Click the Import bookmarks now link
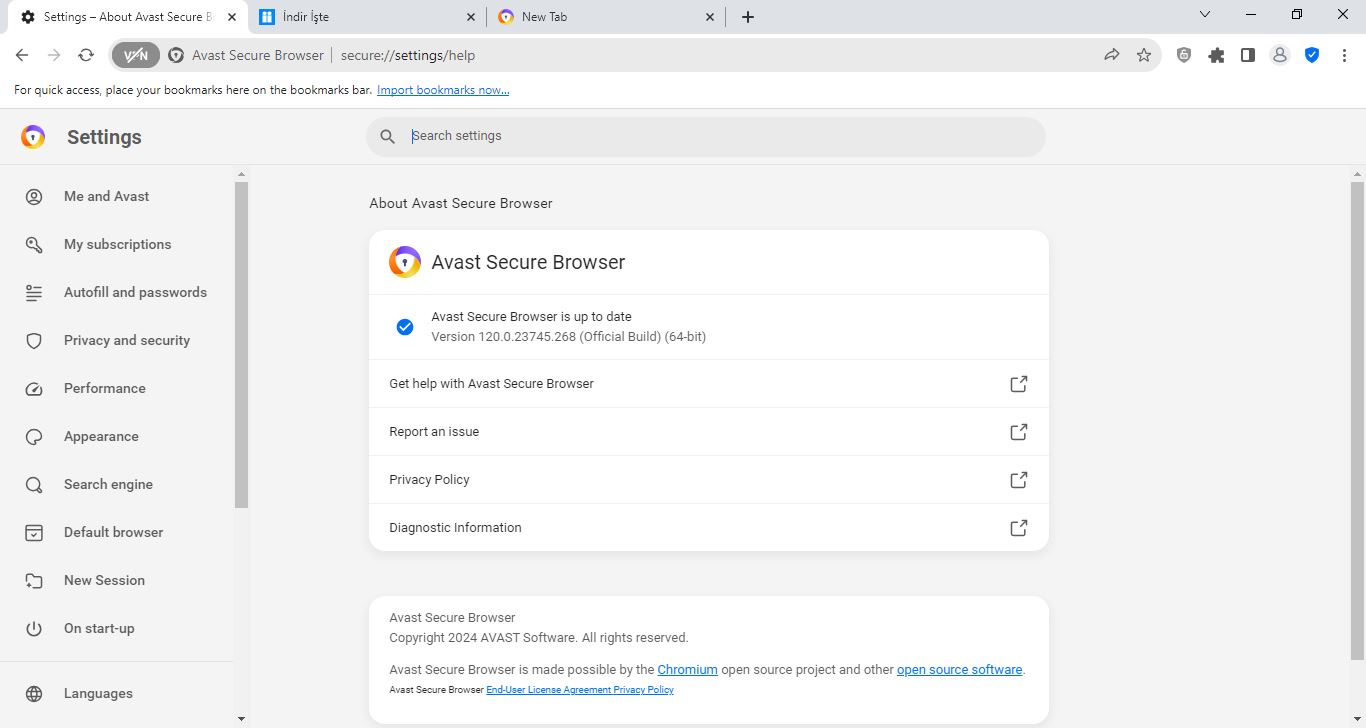This screenshot has height=728, width=1366. [x=443, y=90]
